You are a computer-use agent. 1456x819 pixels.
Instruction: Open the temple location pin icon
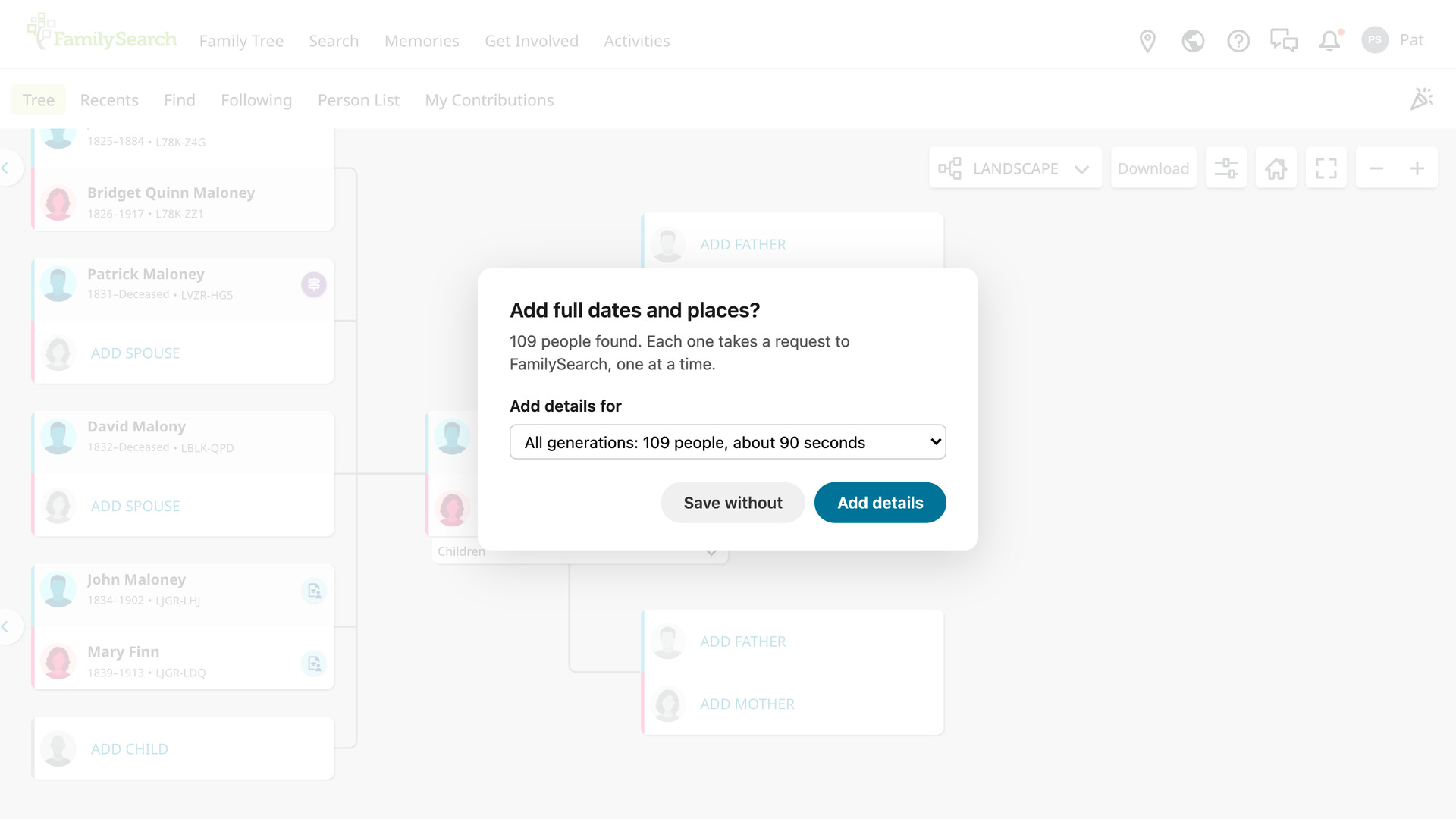(1147, 41)
